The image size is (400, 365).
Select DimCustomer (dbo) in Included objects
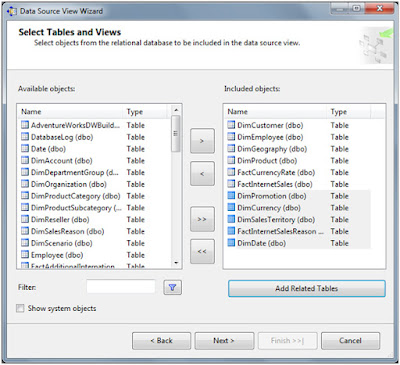pyautogui.click(x=270, y=125)
